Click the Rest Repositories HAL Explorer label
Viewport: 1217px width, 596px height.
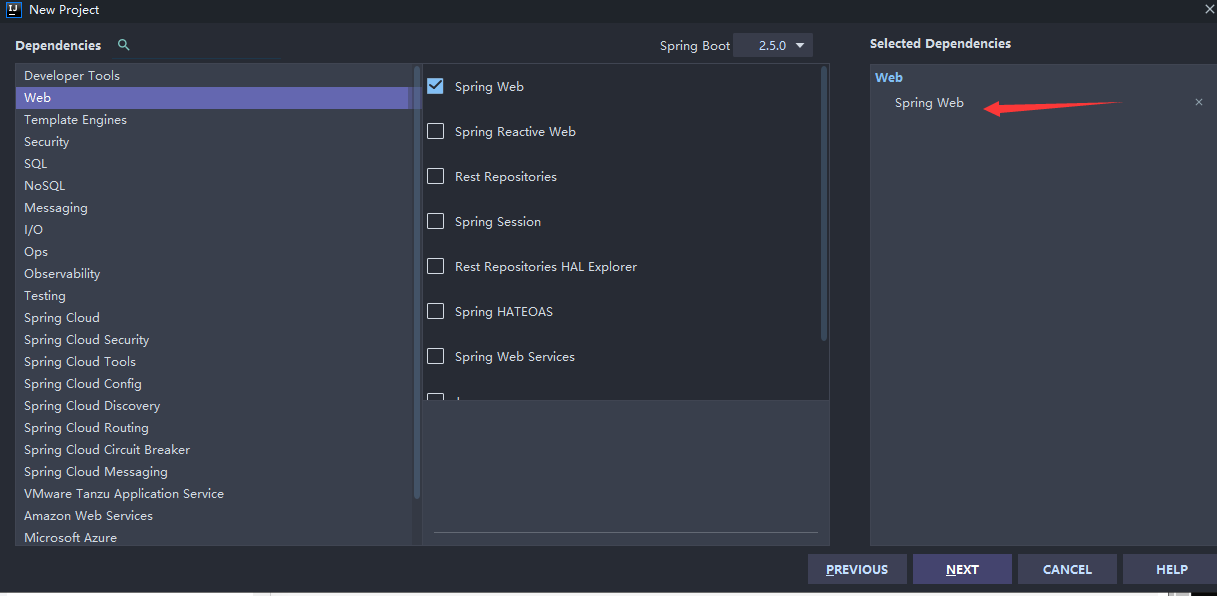546,267
